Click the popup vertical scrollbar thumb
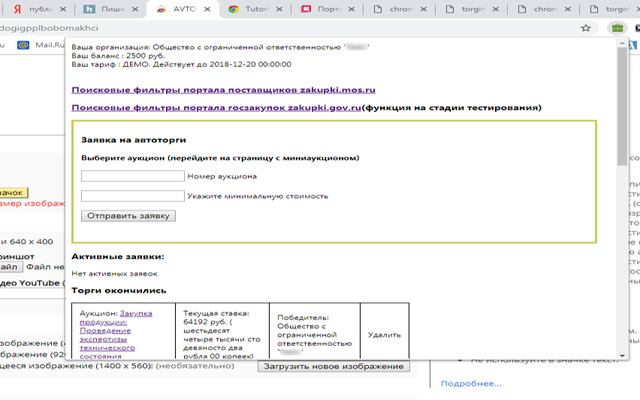Image resolution: width=640 pixels, height=400 pixels. coord(622,106)
